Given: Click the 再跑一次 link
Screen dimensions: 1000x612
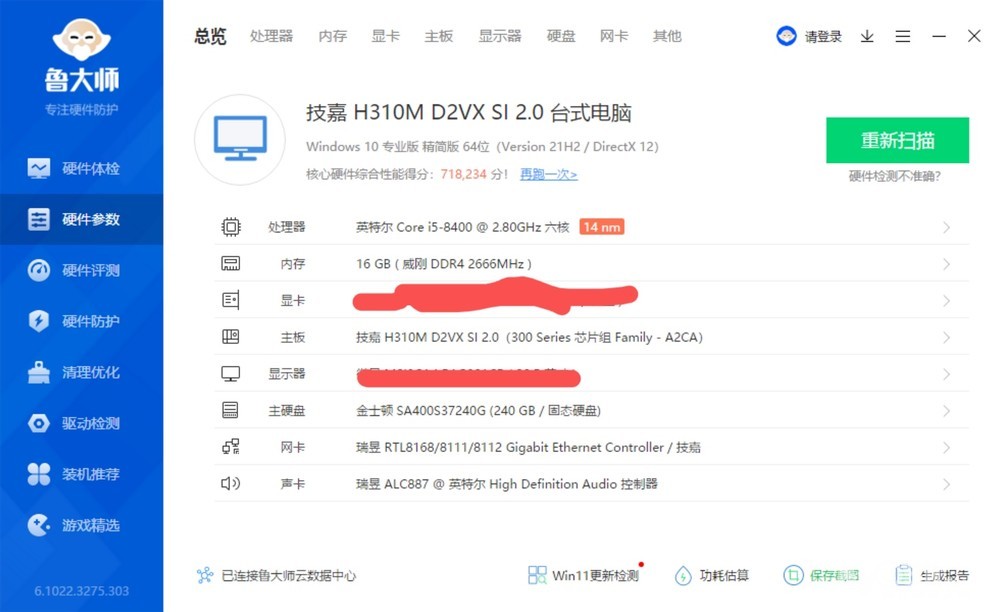Looking at the screenshot, I should [x=548, y=174].
